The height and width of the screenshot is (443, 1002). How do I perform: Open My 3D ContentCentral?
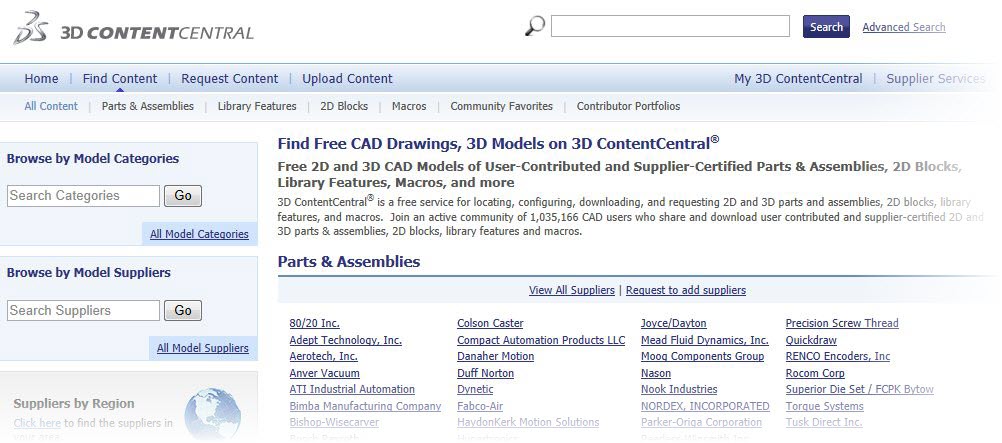click(796, 79)
